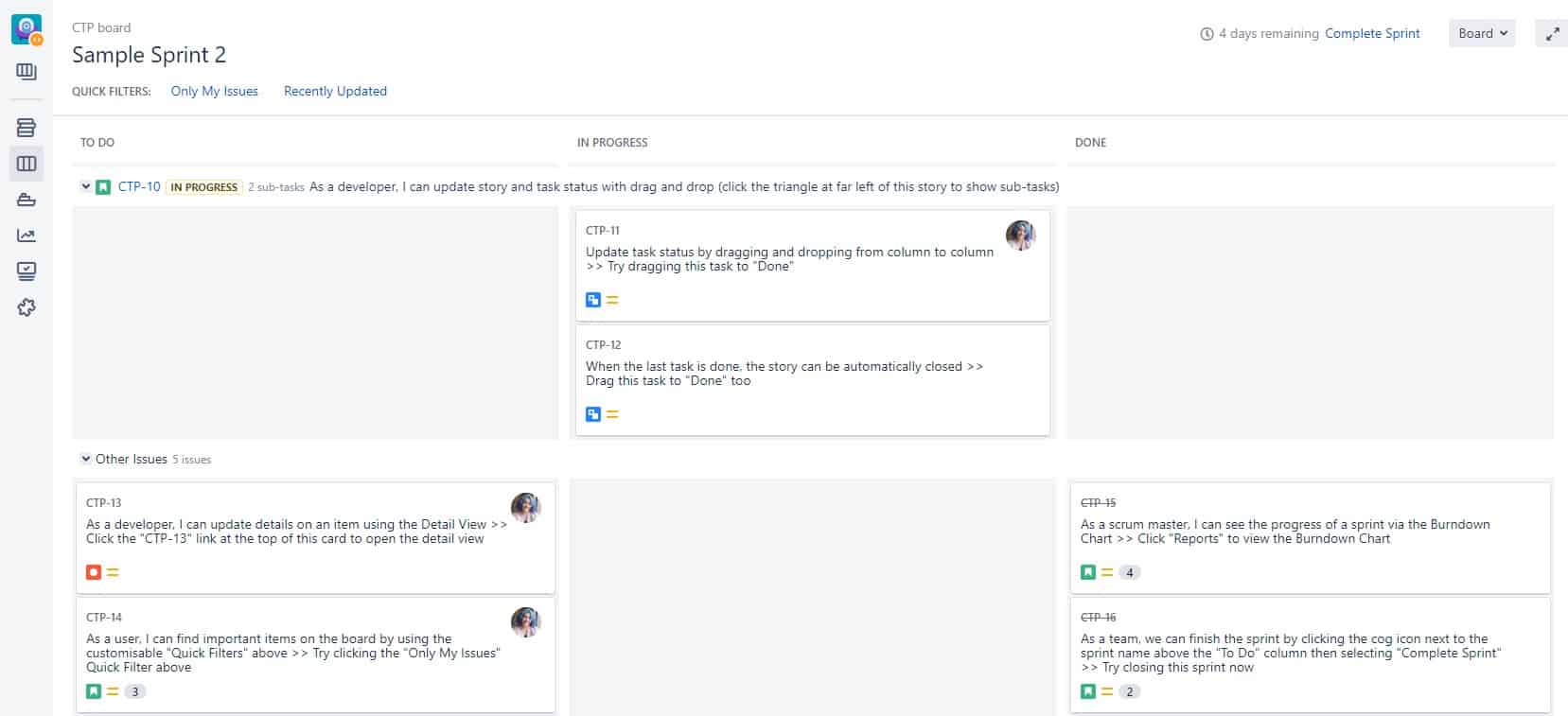Open the Reports chart icon in the sidebar

pyautogui.click(x=26, y=236)
